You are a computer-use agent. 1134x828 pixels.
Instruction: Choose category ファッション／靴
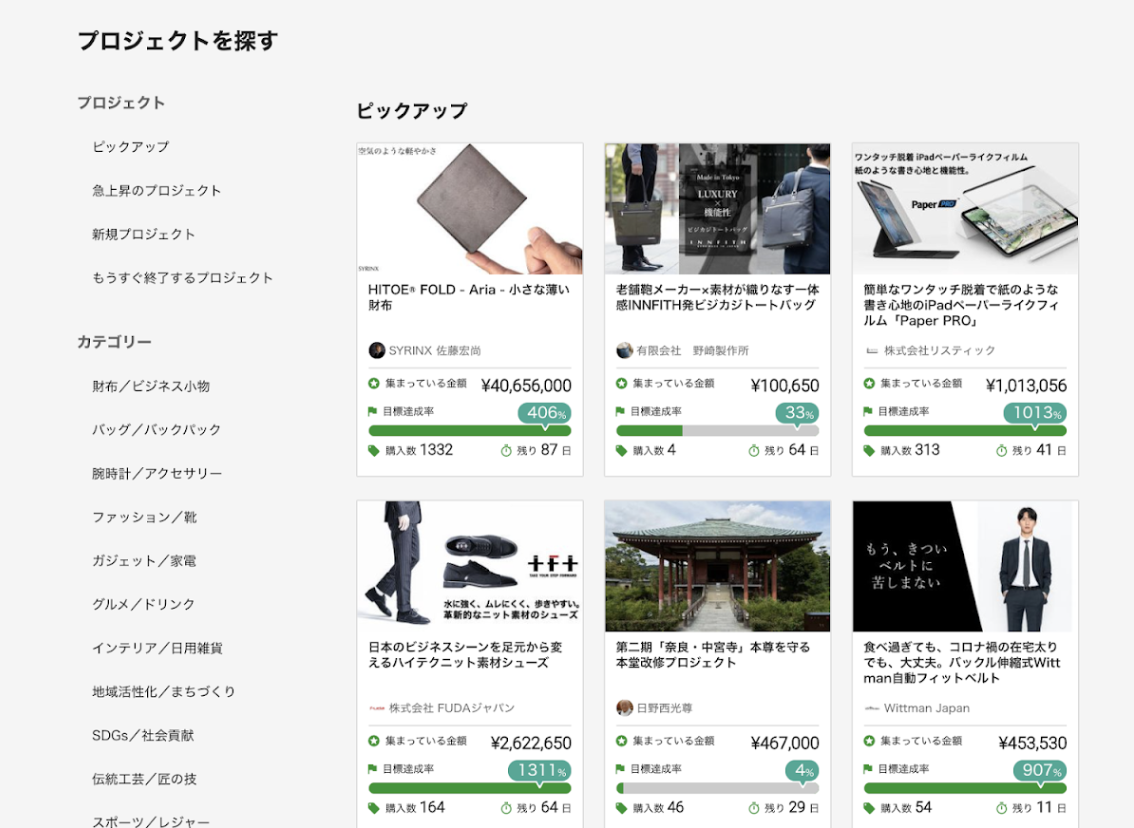(144, 517)
